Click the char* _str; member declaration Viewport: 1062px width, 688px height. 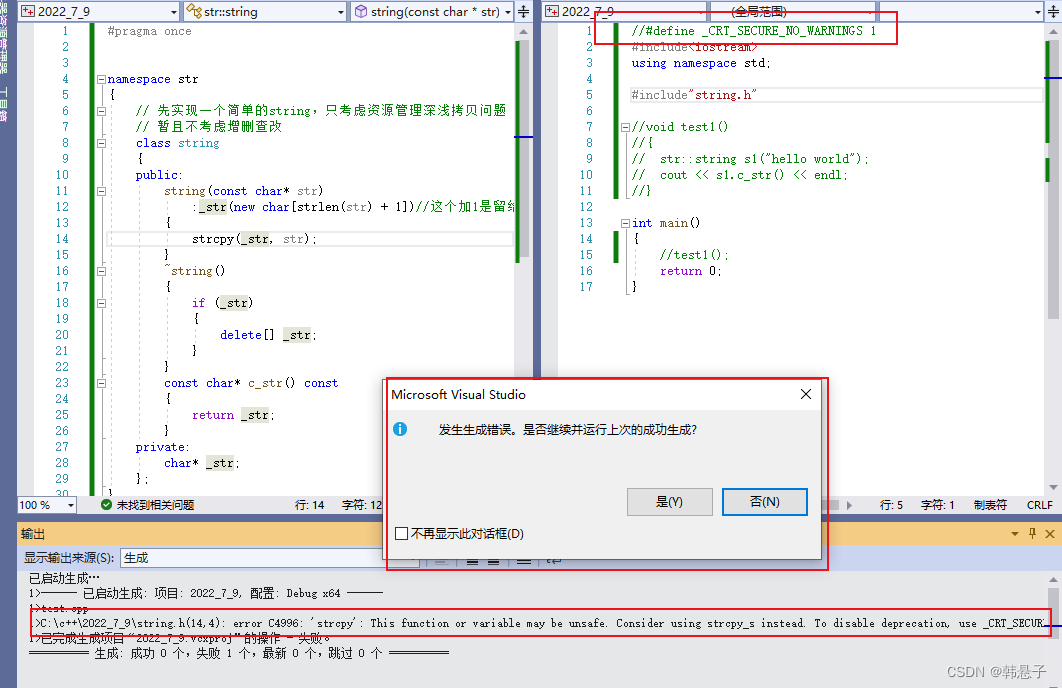(202, 463)
